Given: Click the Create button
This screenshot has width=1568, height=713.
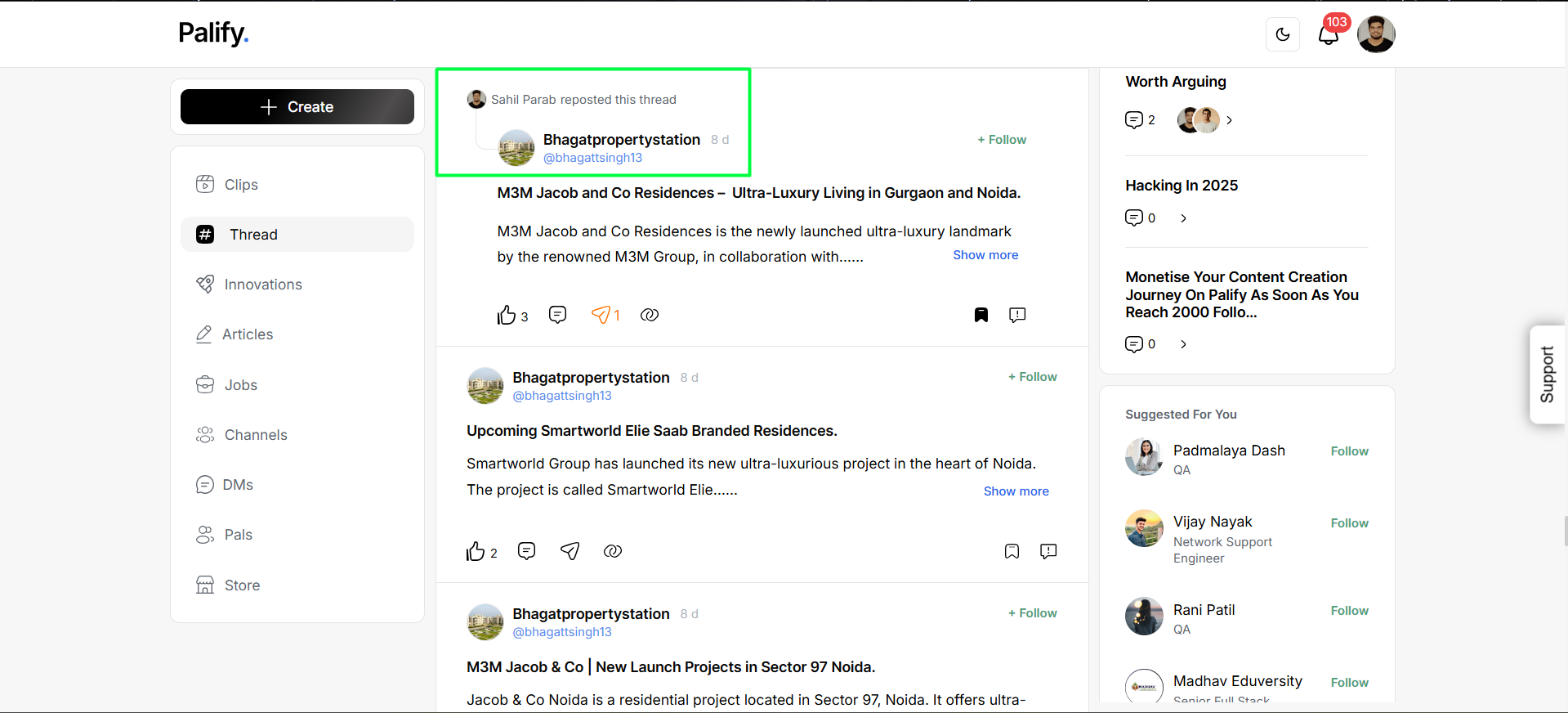Looking at the screenshot, I should [x=297, y=107].
